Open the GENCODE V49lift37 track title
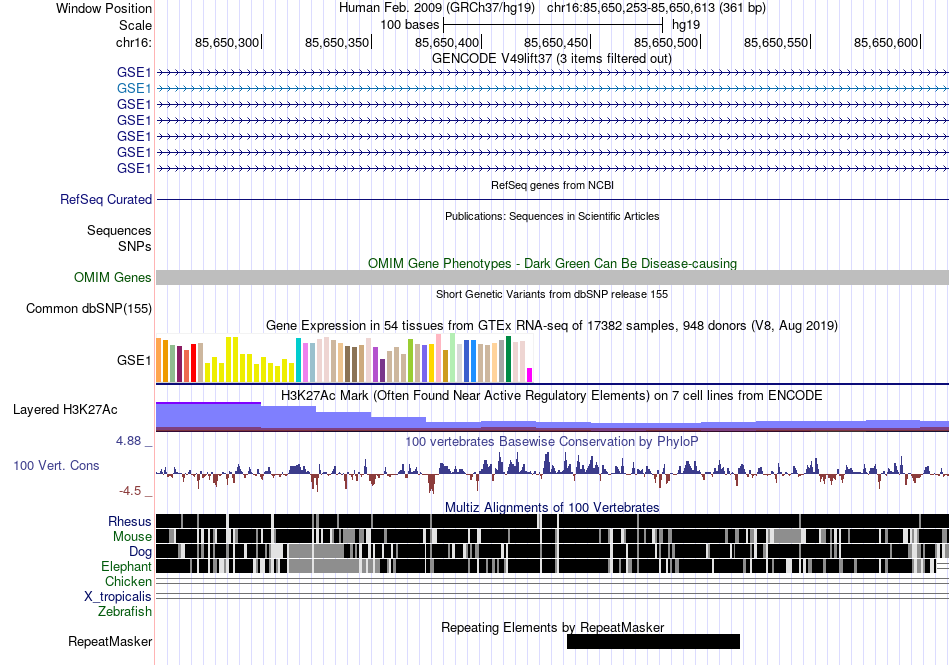The height and width of the screenshot is (665, 950). click(x=551, y=59)
